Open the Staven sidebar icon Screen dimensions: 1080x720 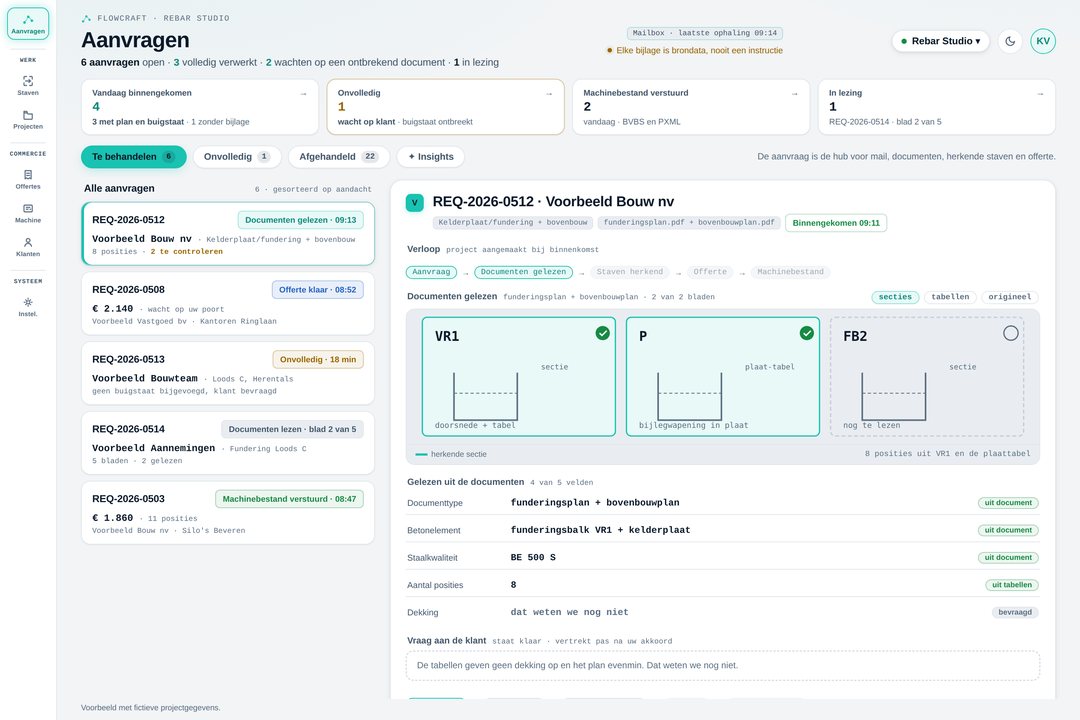[28, 85]
